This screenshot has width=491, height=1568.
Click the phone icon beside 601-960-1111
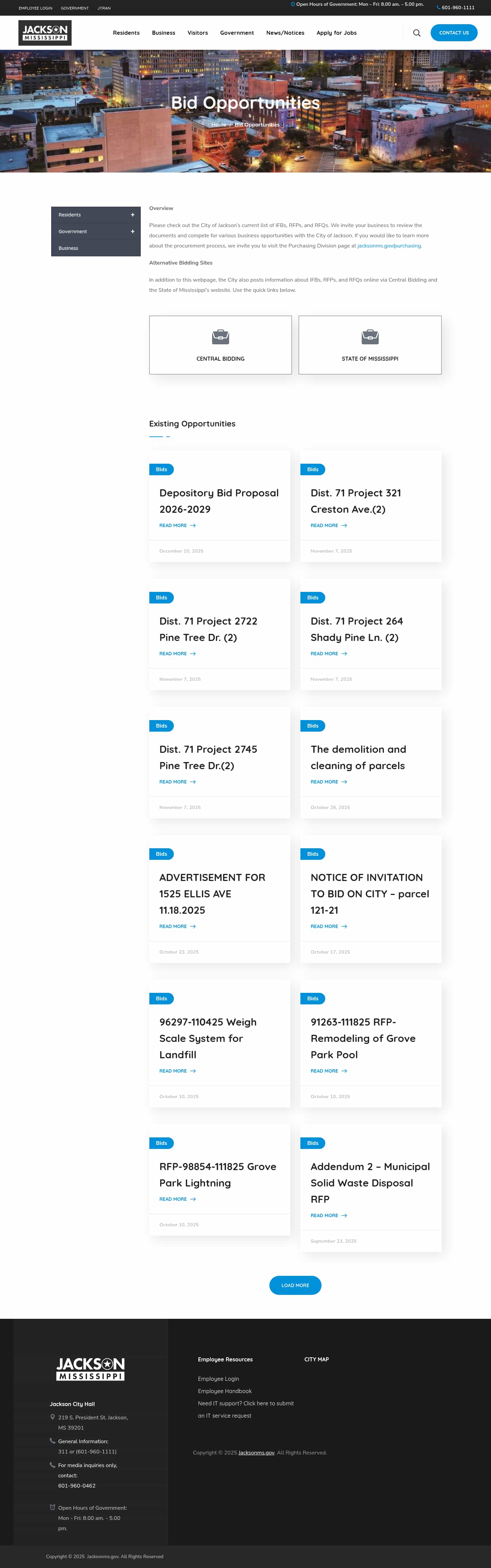pyautogui.click(x=438, y=8)
